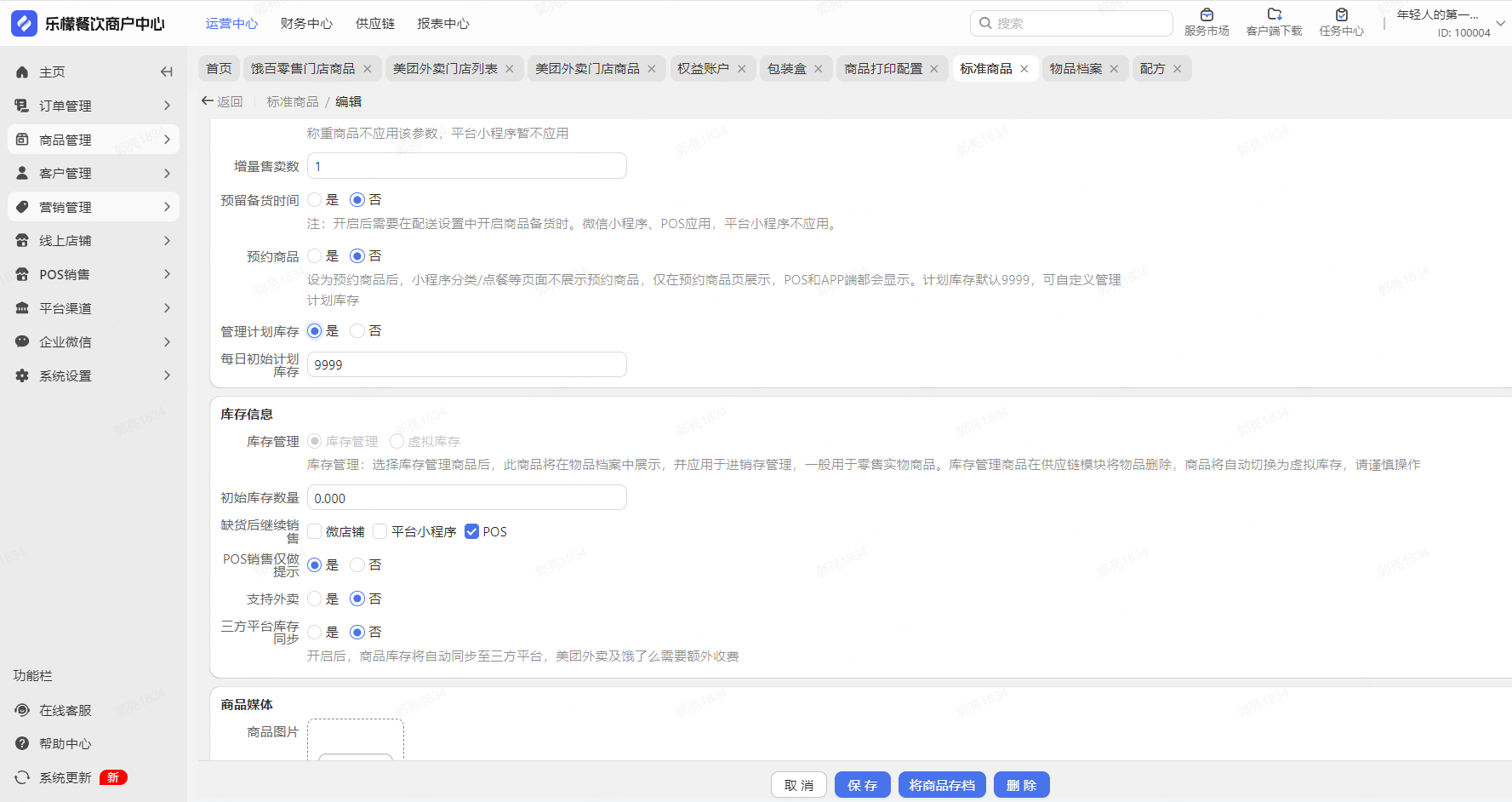
Task: Click the 商品图片 upload area
Action: point(356,740)
